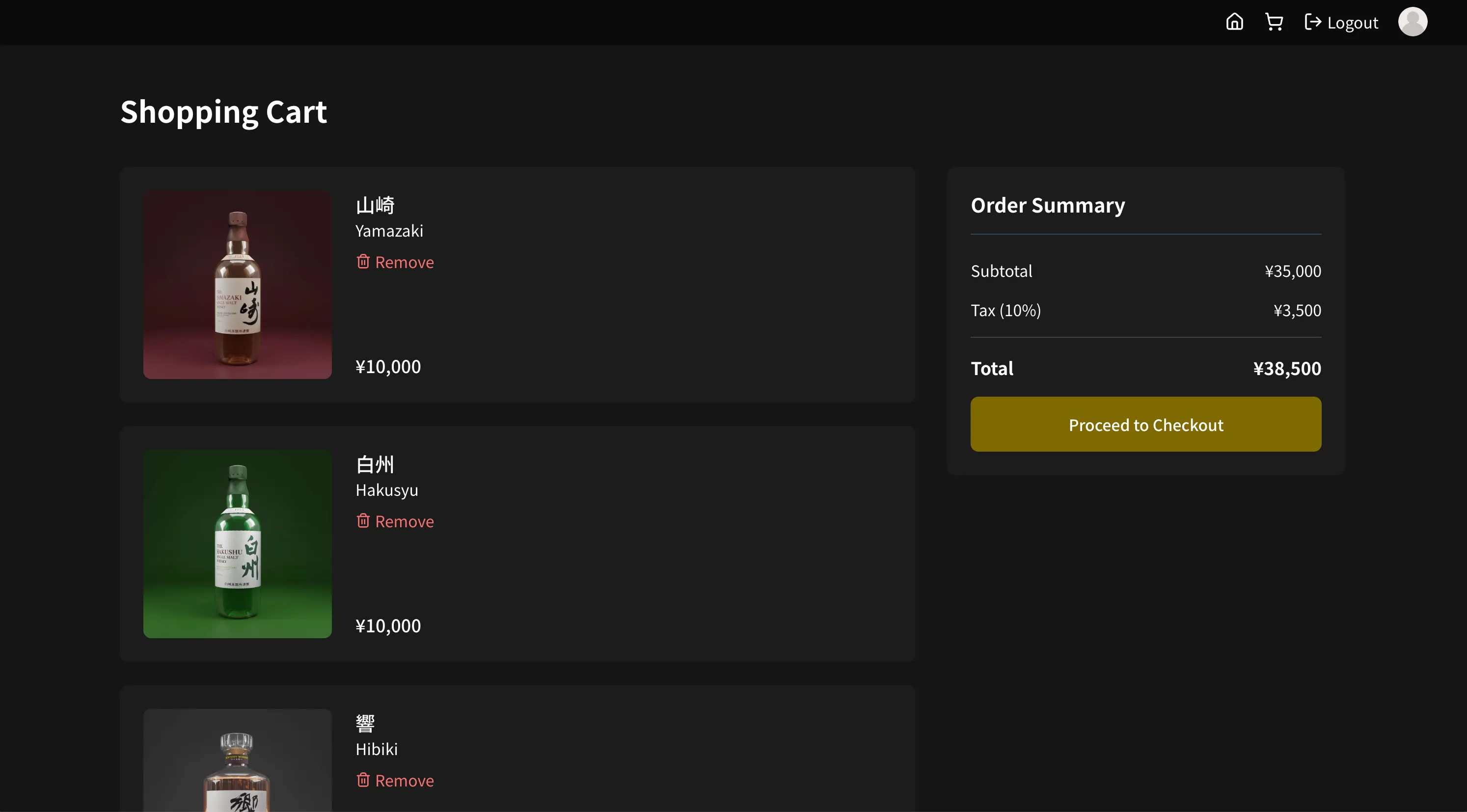Click trash icon for Hakusyu
1467x812 pixels.
pos(363,520)
